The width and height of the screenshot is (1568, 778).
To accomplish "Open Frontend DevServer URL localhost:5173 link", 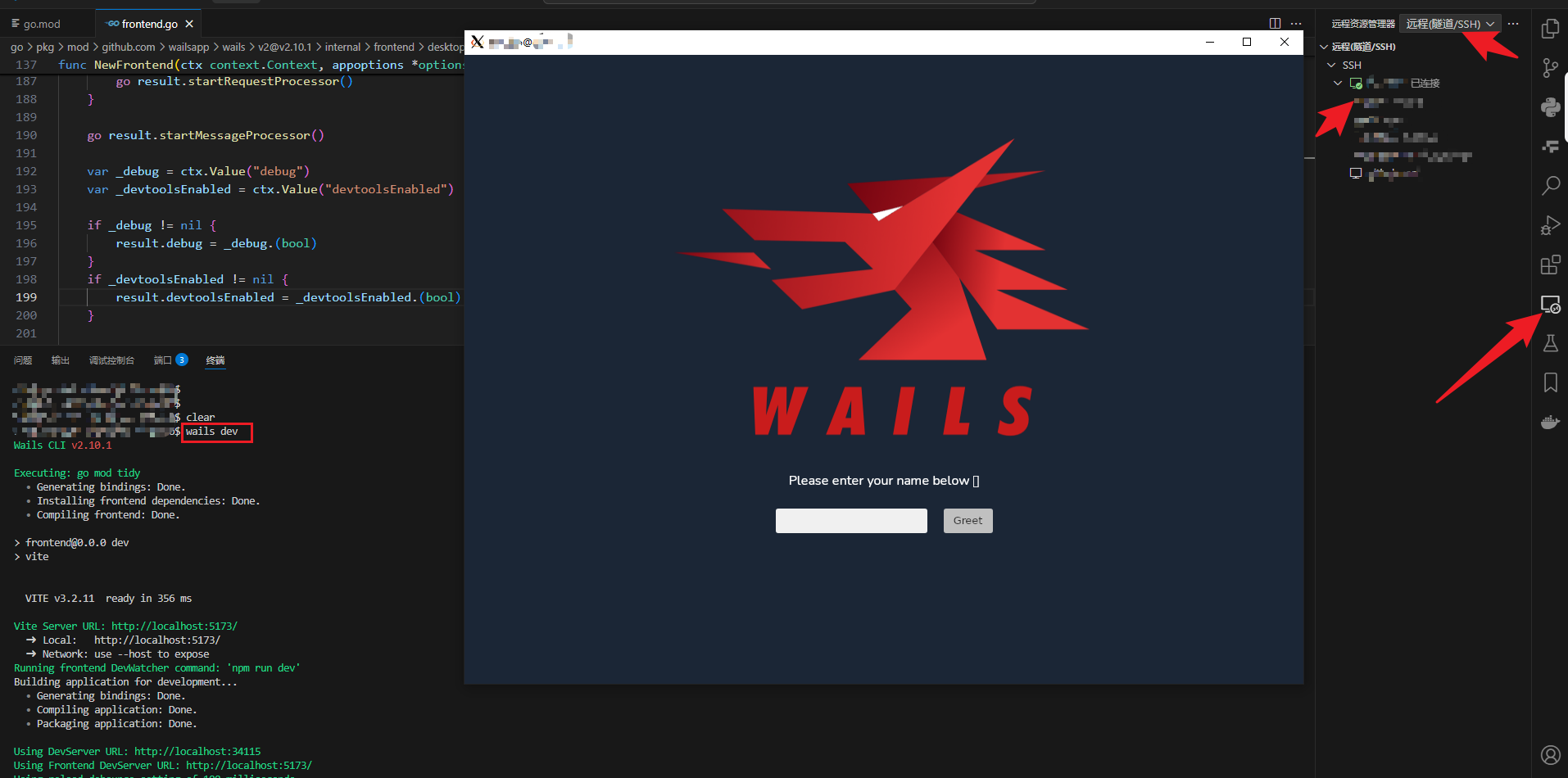I will [249, 766].
